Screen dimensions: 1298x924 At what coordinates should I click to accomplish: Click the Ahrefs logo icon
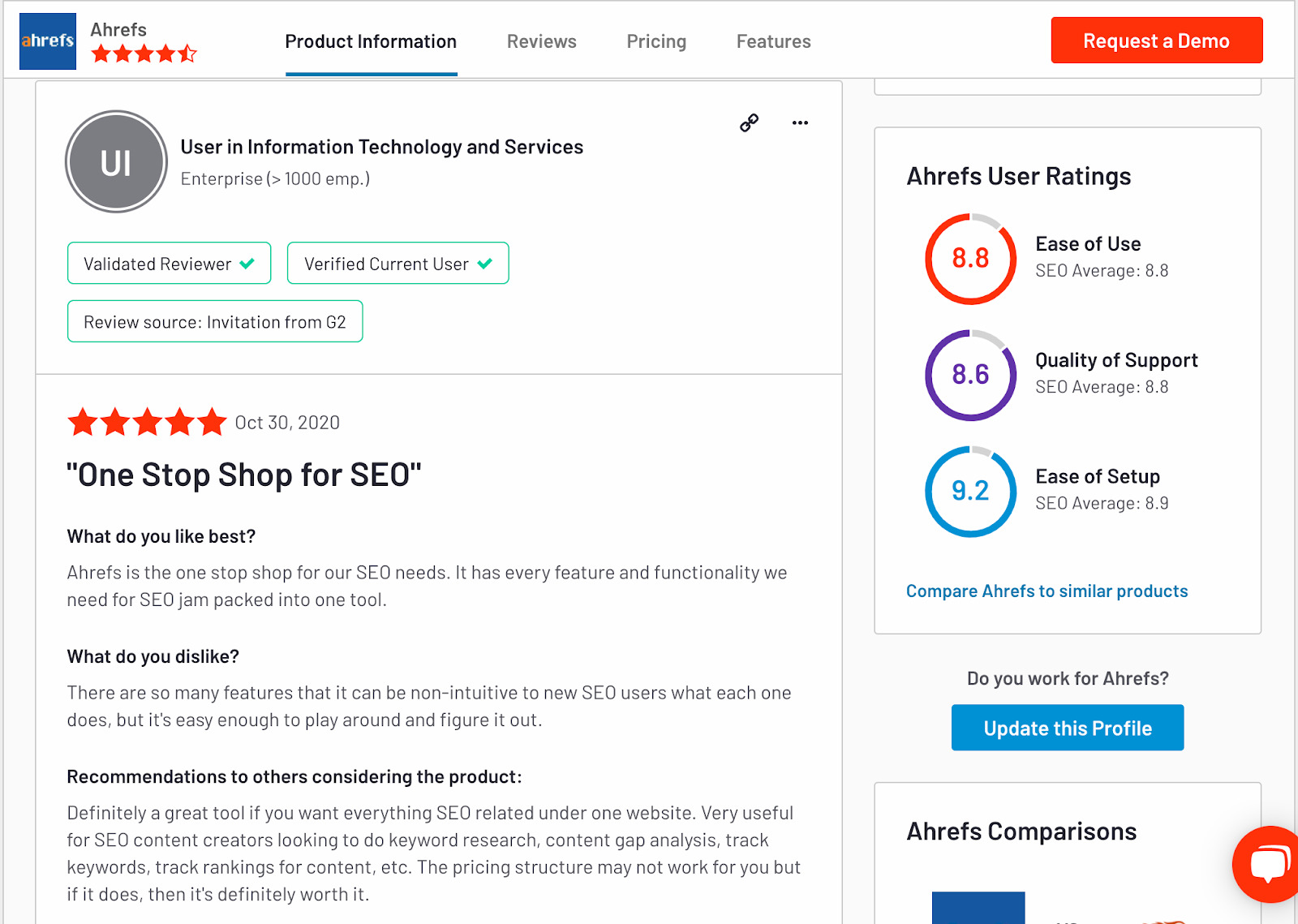47,41
